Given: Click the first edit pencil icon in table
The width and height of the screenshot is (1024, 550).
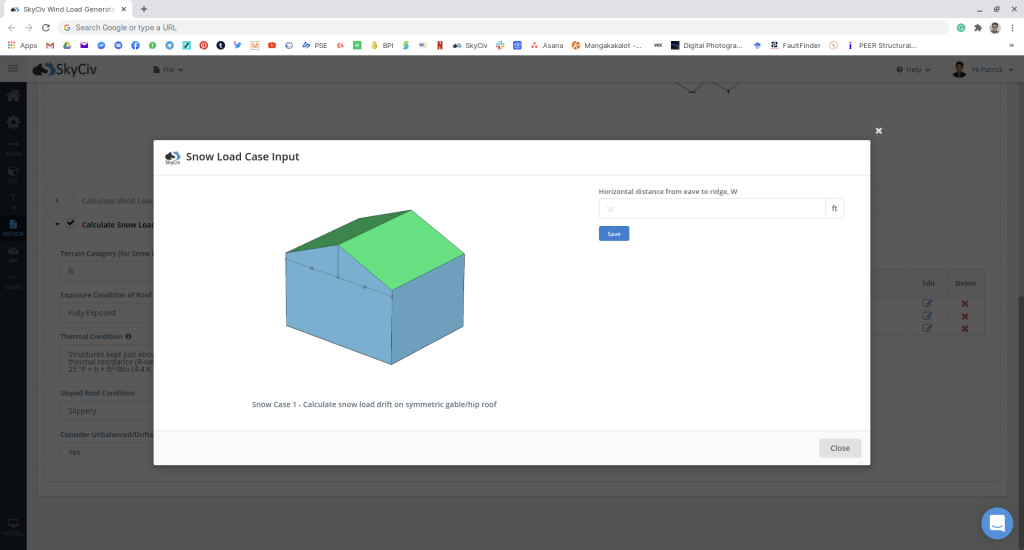Looking at the screenshot, I should 927,303.
